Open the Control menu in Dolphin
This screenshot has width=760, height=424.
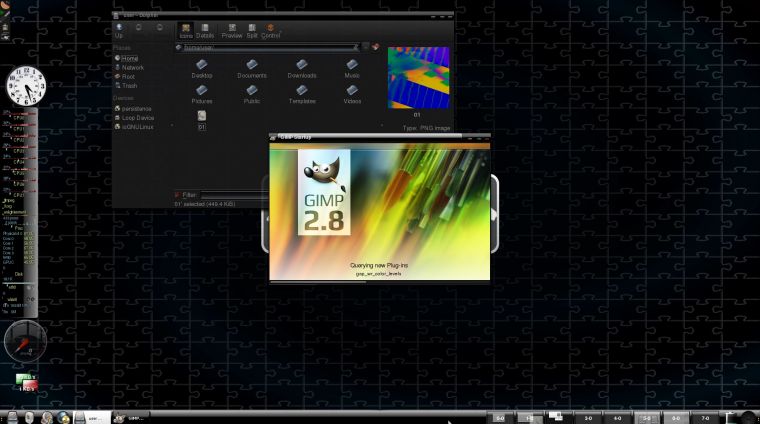pos(270,31)
